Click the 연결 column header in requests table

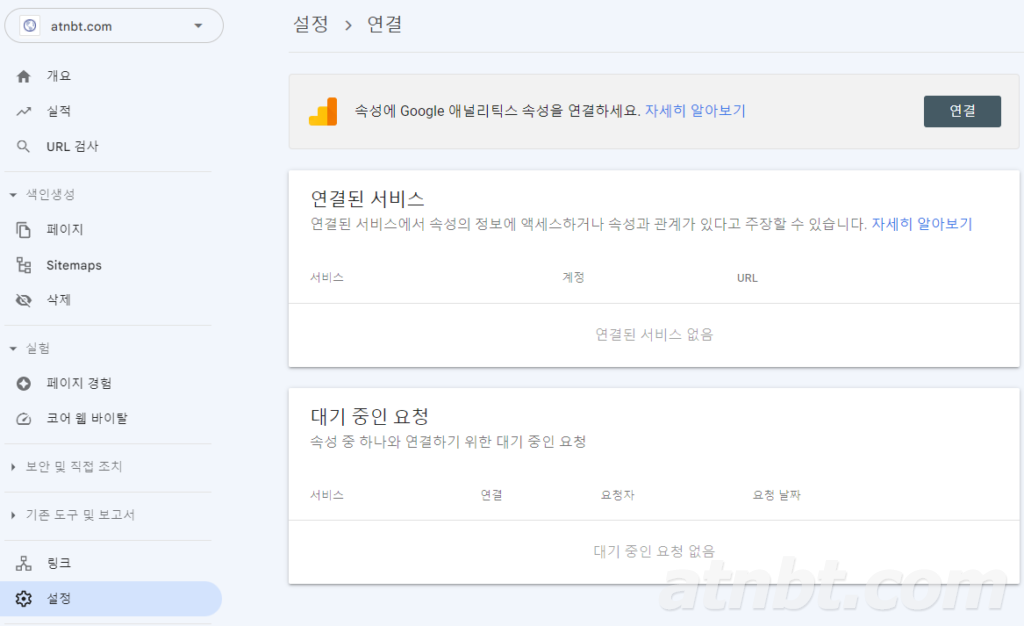click(x=492, y=495)
